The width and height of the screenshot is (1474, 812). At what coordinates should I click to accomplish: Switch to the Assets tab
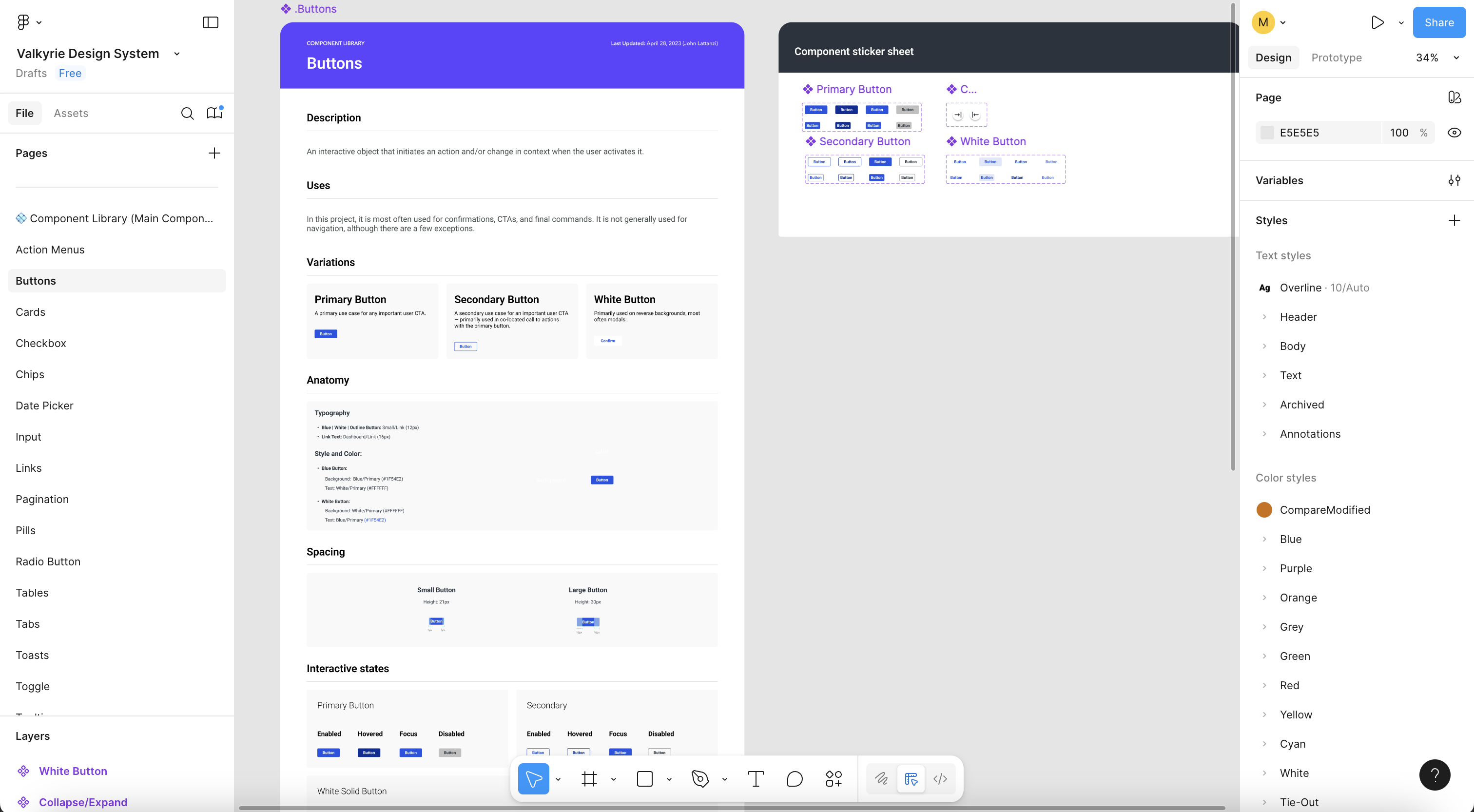[x=71, y=113]
